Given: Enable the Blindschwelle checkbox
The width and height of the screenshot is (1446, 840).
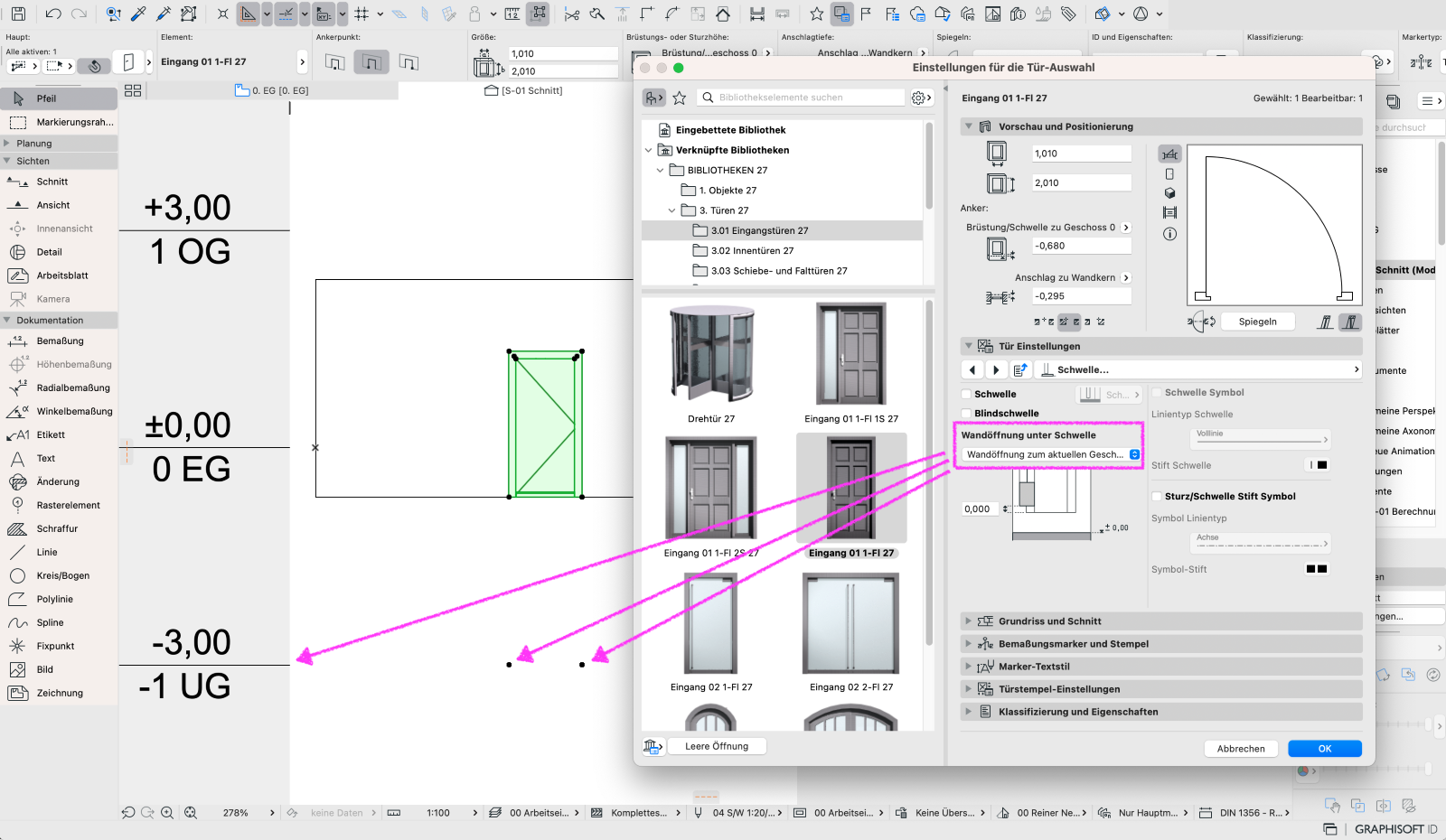Looking at the screenshot, I should point(966,413).
